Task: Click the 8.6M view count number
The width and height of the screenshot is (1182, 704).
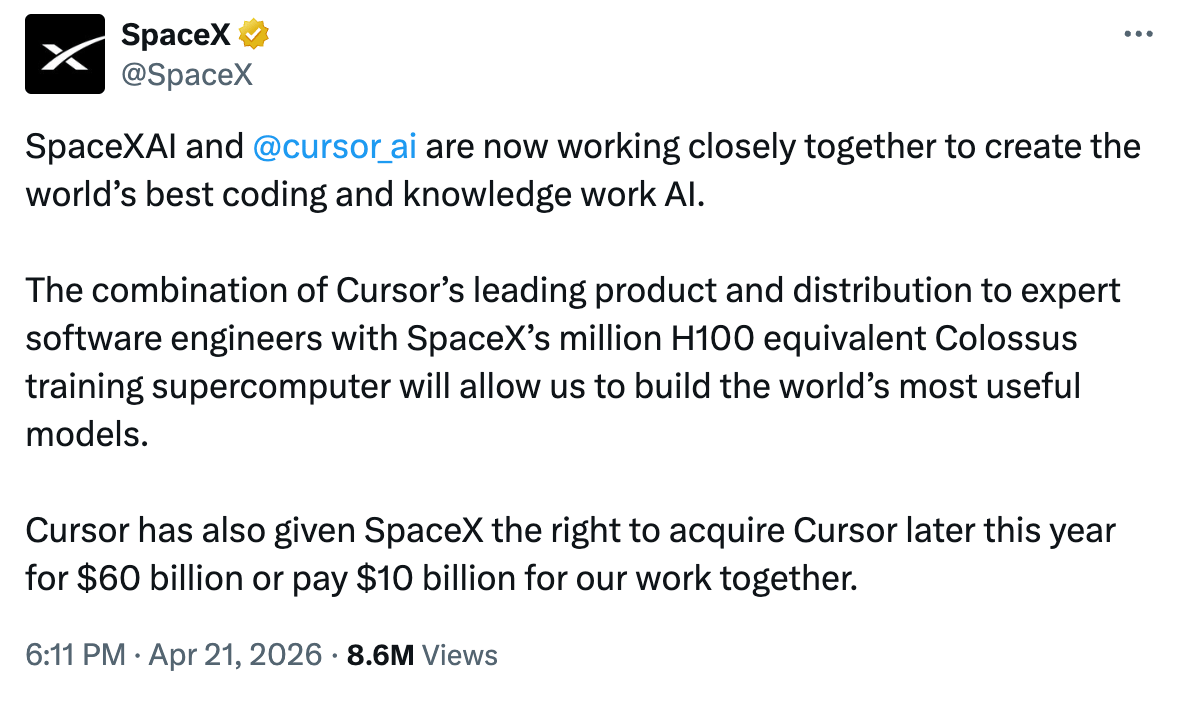Action: [380, 655]
